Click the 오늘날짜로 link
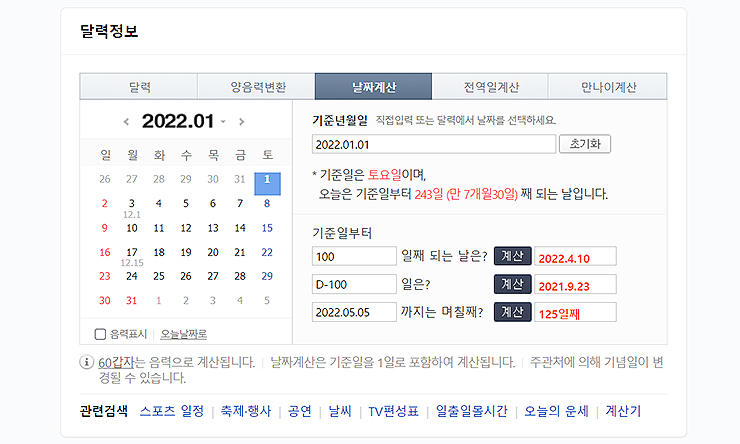The image size is (740, 444). (x=184, y=334)
